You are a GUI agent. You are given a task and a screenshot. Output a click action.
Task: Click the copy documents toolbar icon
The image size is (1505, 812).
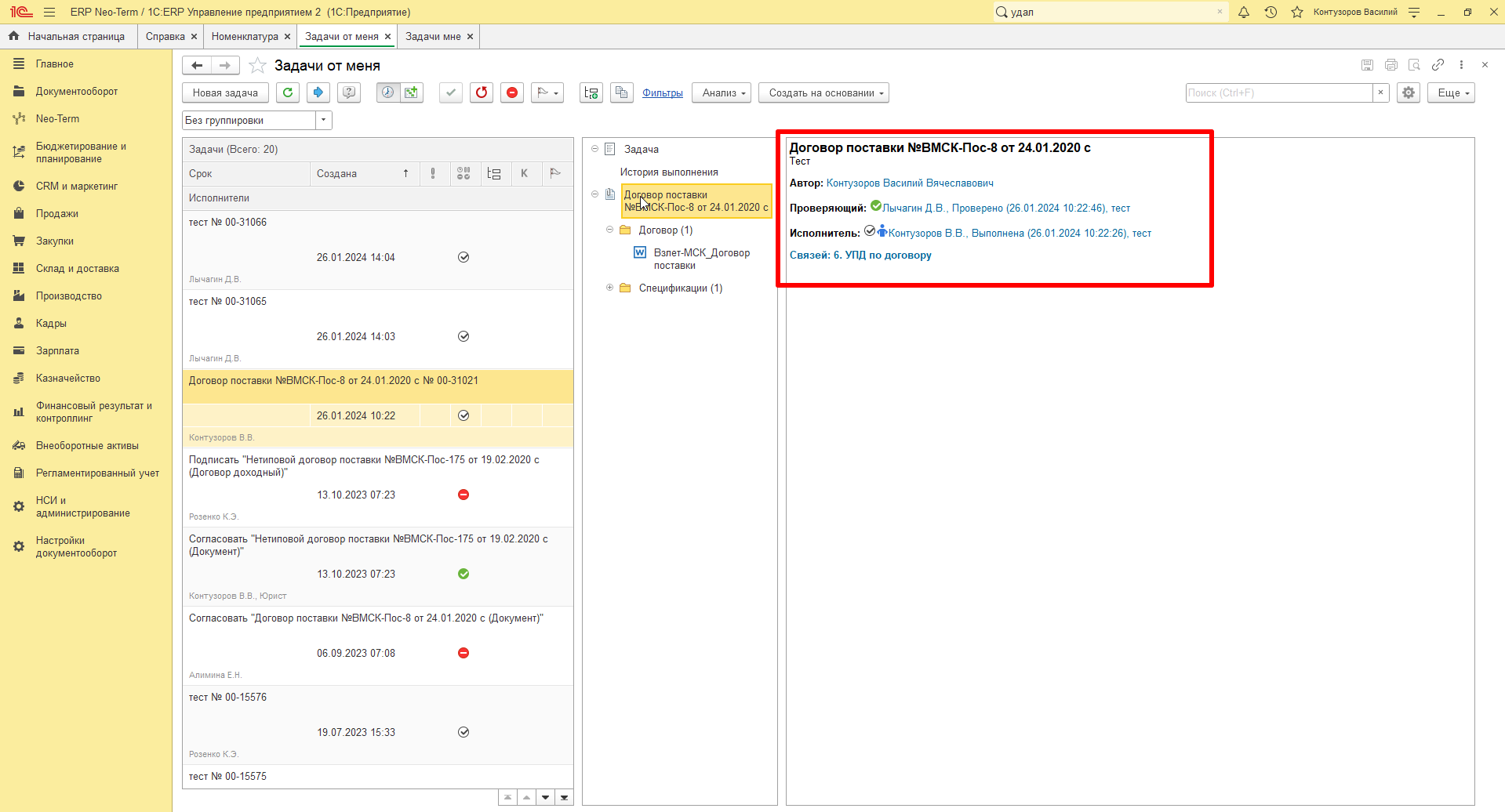[622, 92]
